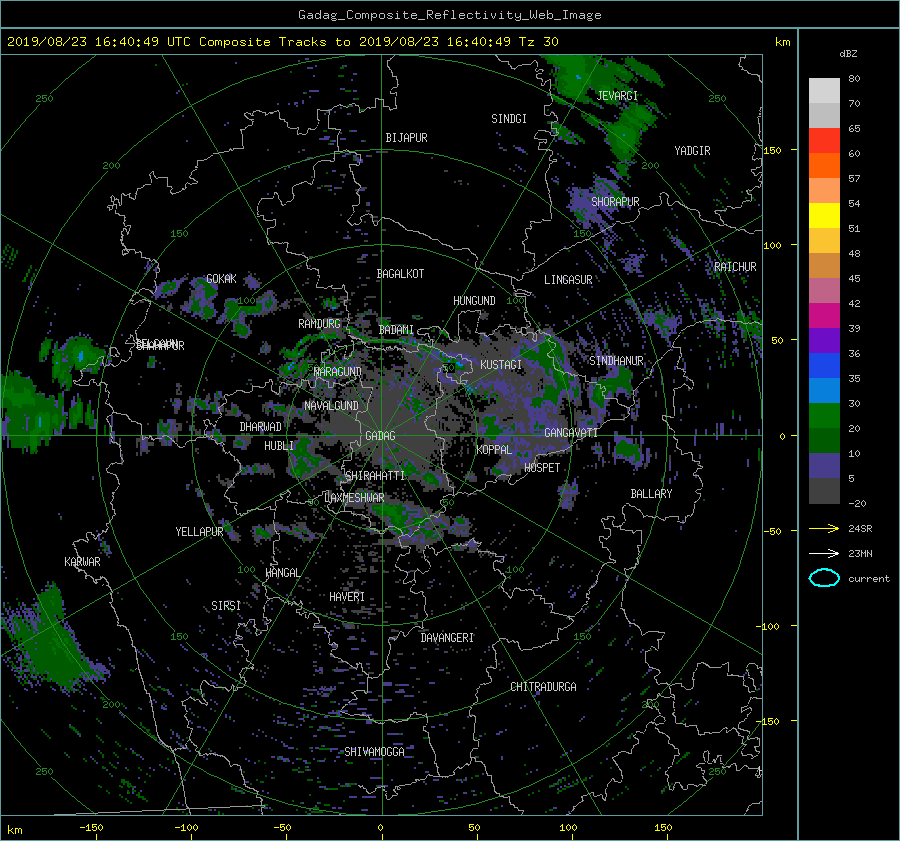Click the YELLAPUR city label
The height and width of the screenshot is (841, 900).
tap(199, 532)
